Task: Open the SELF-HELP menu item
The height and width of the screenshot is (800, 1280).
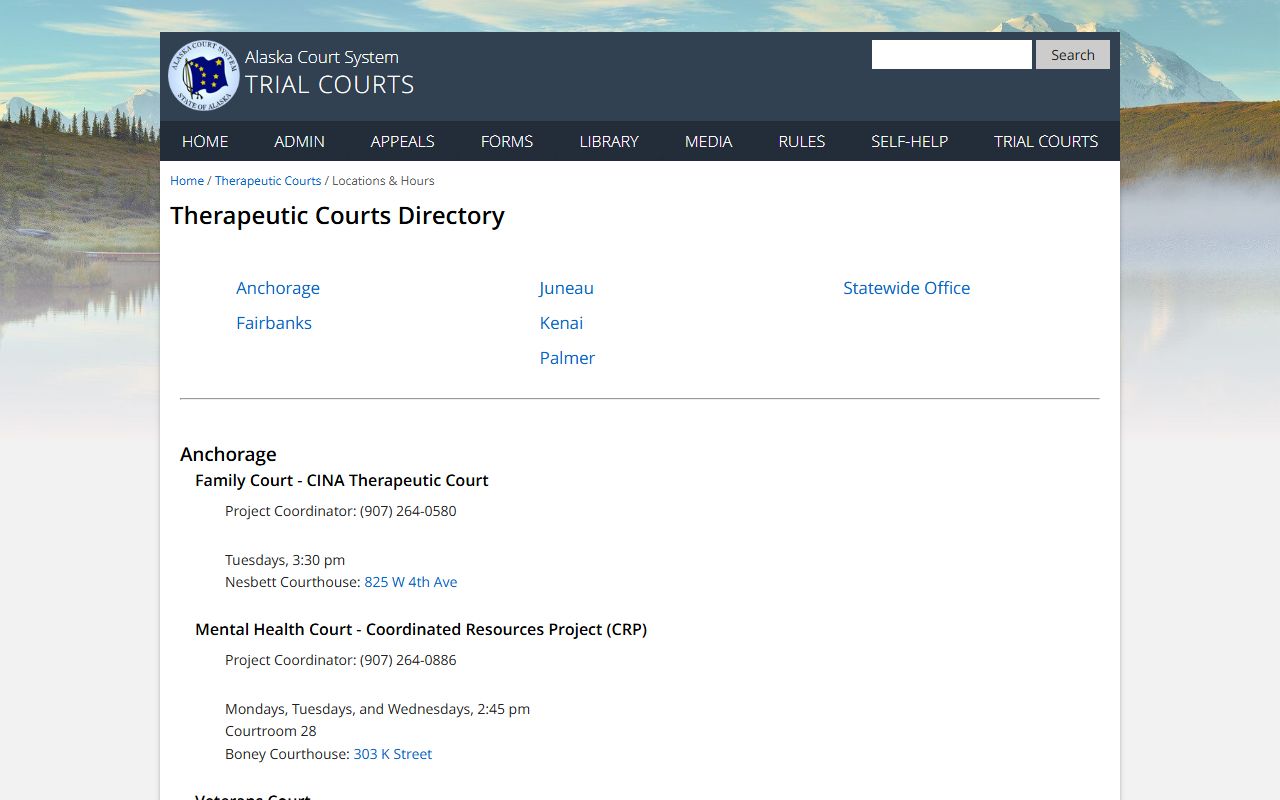Action: 909,141
